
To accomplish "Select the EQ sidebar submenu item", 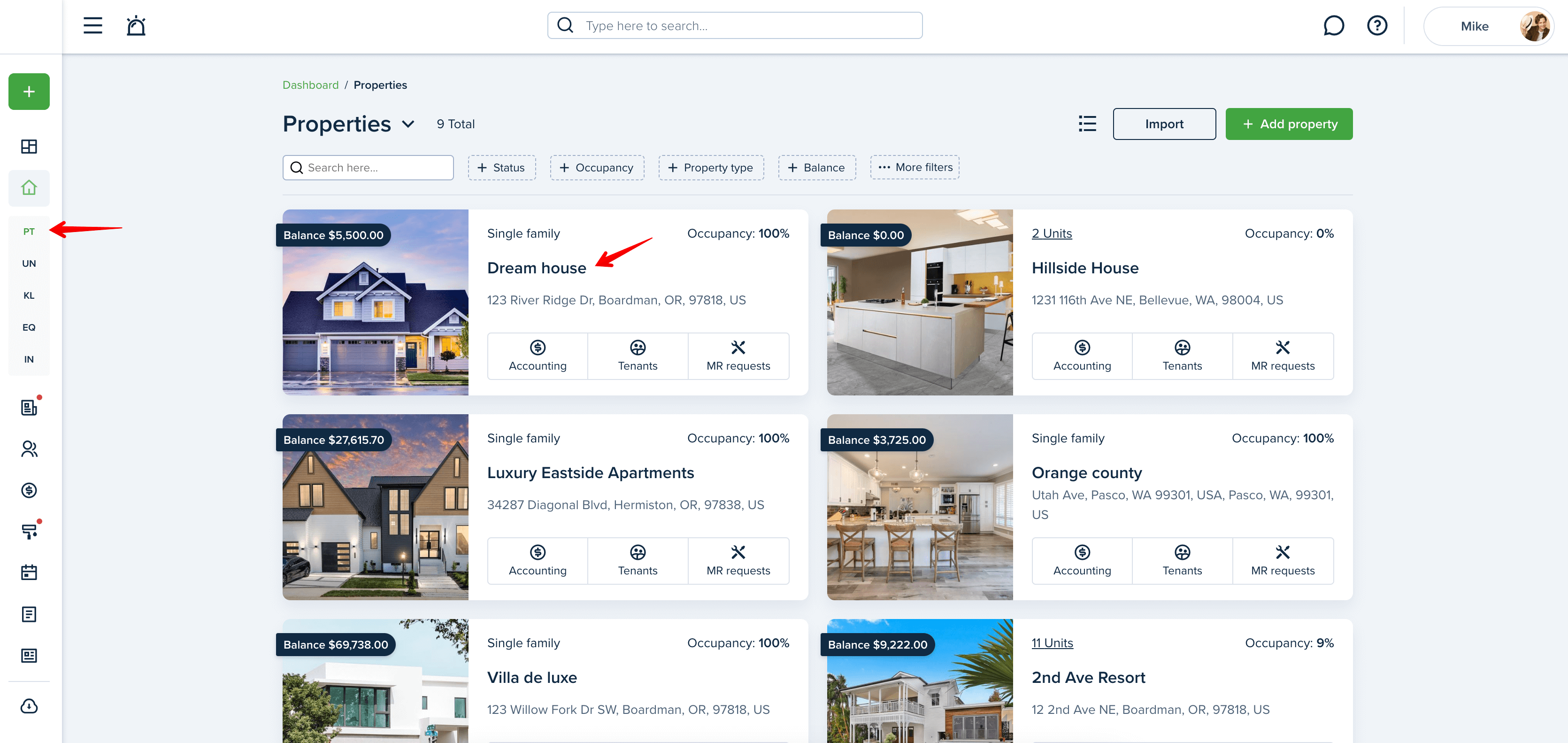I will coord(29,327).
